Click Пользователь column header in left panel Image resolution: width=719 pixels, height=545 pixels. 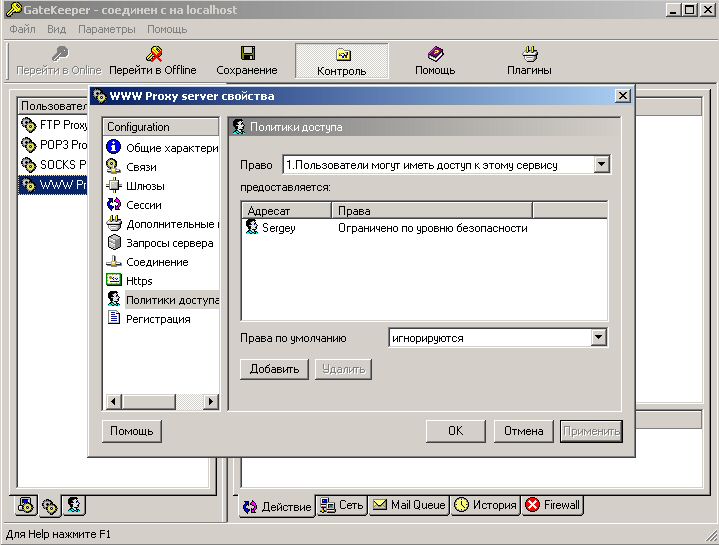click(x=54, y=106)
